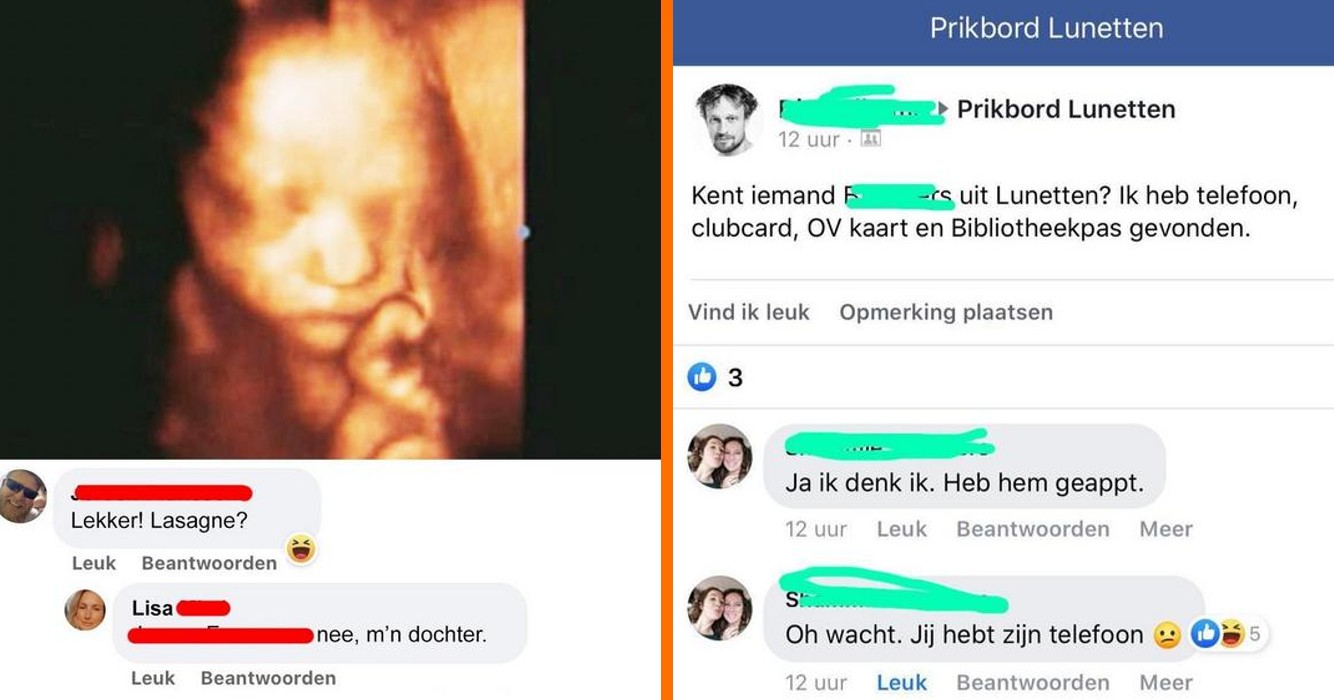Screen dimensions: 1334x700
Task: Click 'Beantwoorden' under 'Heb hem geappt' comment
Action: pyautogui.click(x=1033, y=529)
